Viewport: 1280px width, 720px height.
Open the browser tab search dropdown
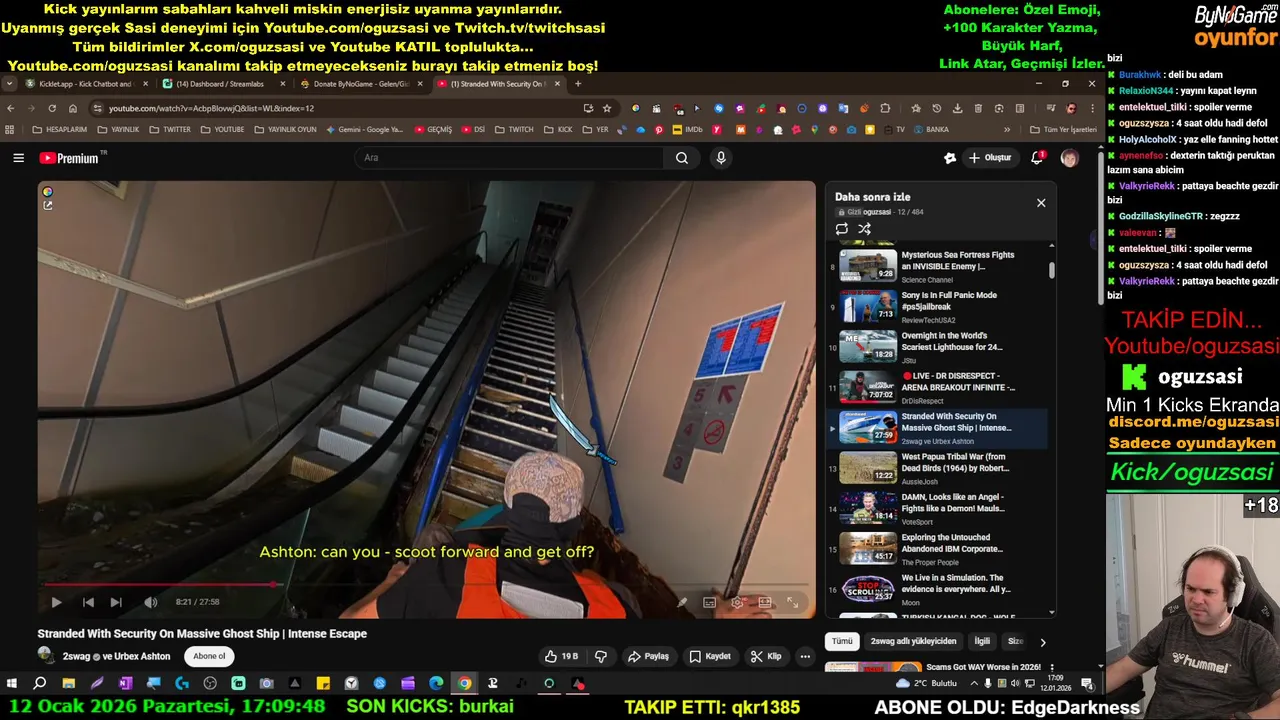(9, 84)
